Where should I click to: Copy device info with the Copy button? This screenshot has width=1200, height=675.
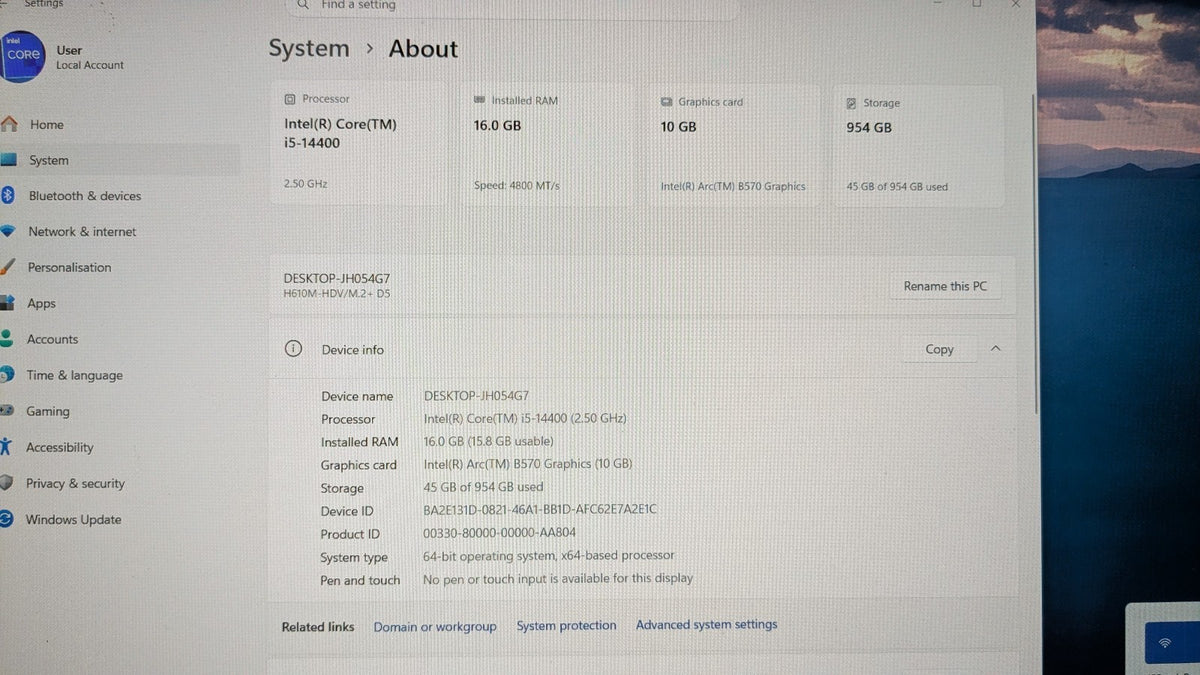[939, 349]
